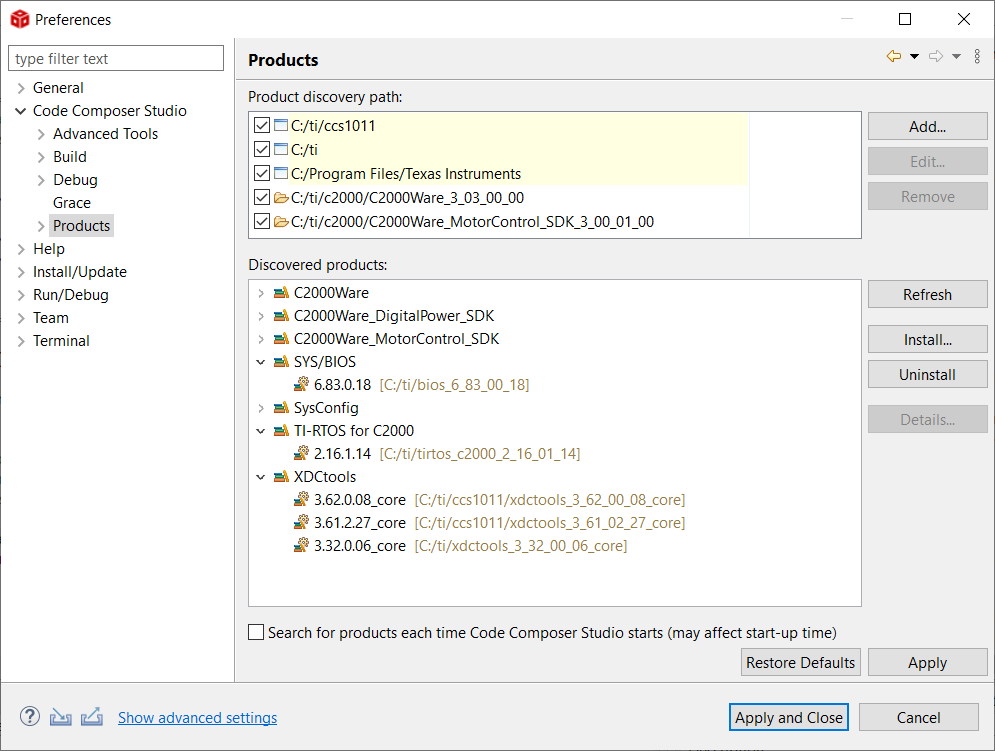Select Grace in the preferences tree
This screenshot has height=751, width=995.
(72, 203)
